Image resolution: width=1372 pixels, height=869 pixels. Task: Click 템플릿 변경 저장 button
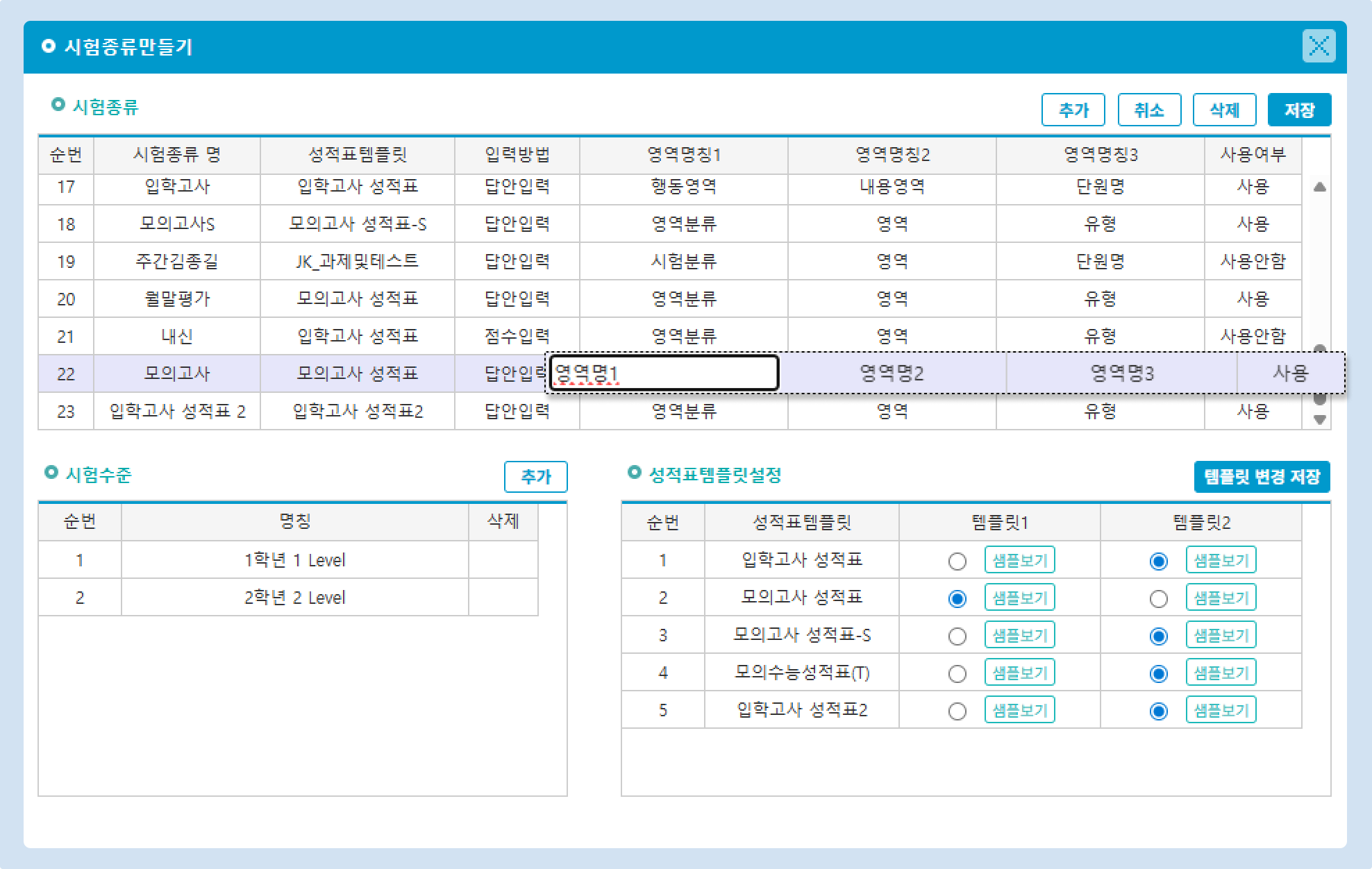(1261, 477)
